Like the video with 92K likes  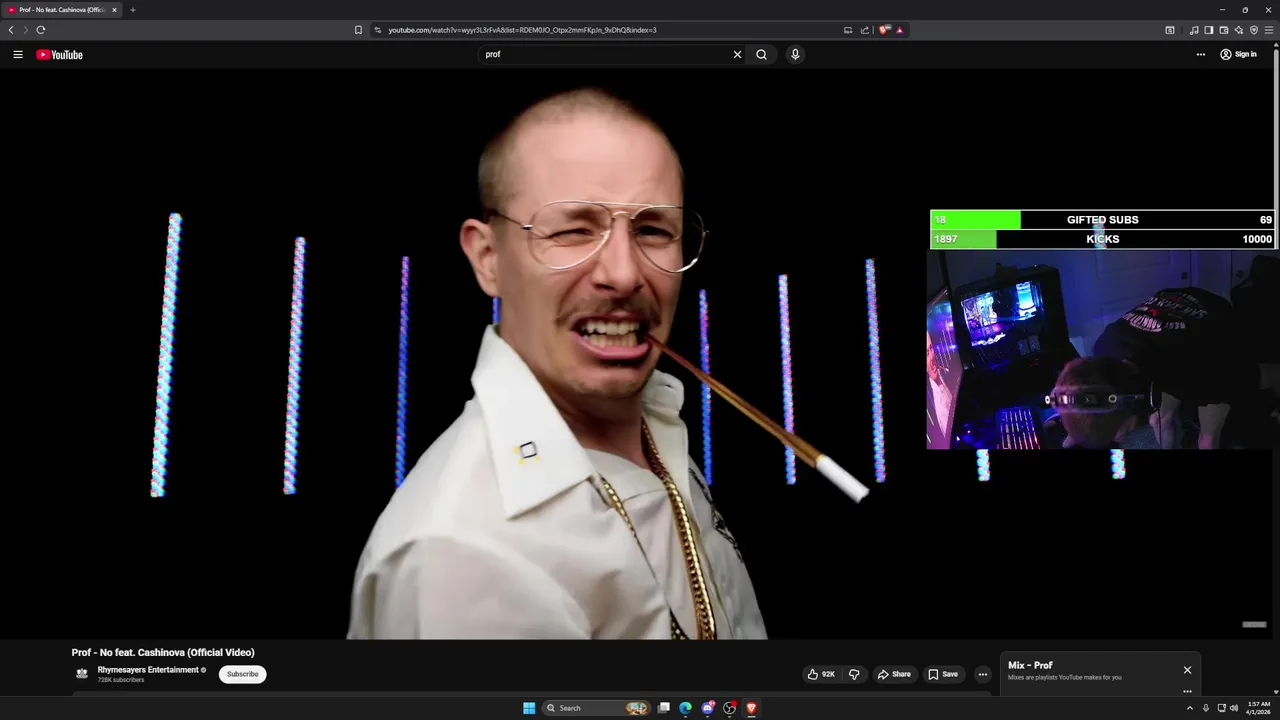821,674
